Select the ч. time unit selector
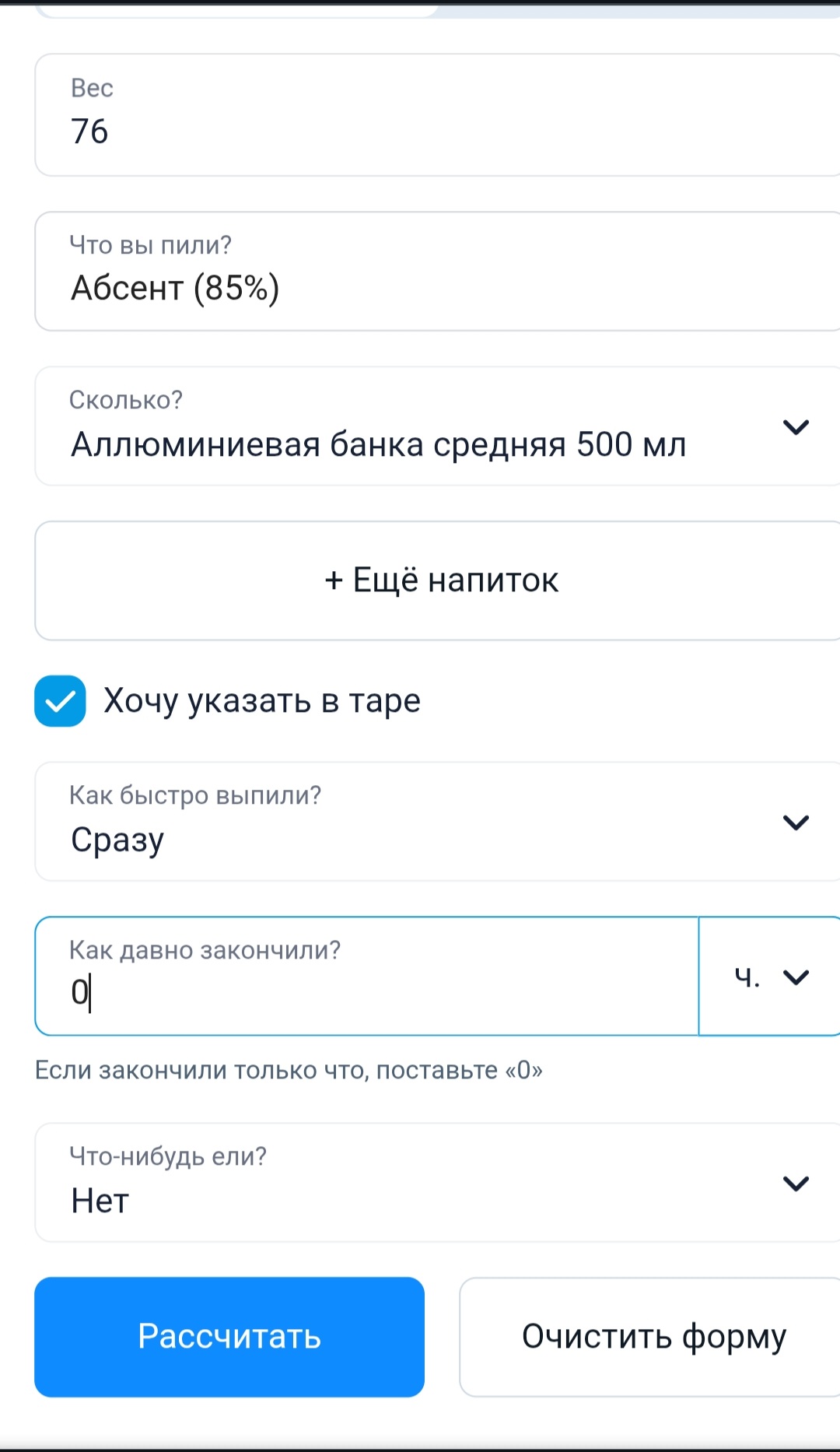The image size is (840, 1452). point(747,977)
